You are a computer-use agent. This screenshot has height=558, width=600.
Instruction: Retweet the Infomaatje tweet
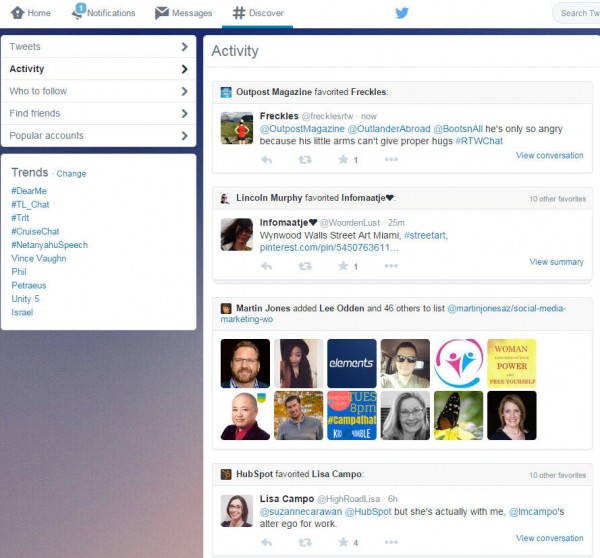[305, 266]
